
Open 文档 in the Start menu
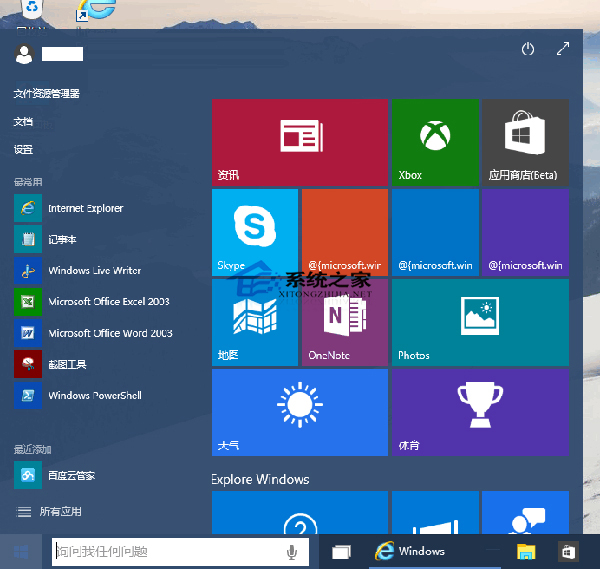[x=23, y=122]
